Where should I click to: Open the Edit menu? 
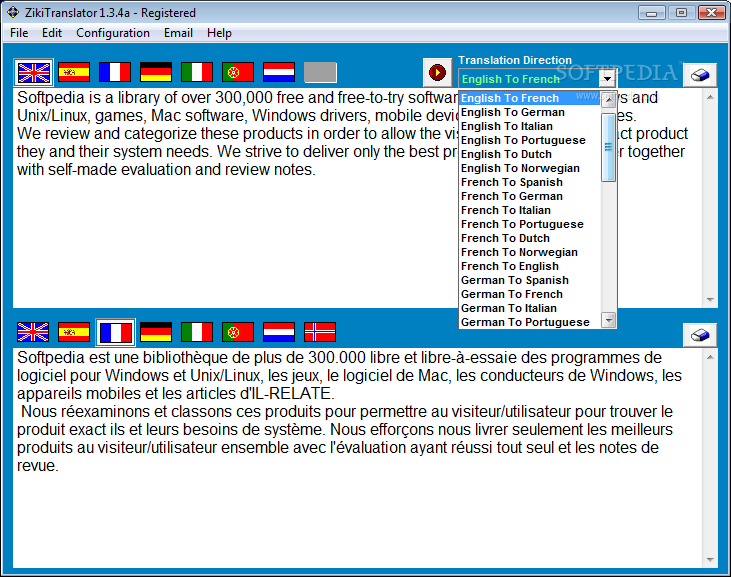52,33
